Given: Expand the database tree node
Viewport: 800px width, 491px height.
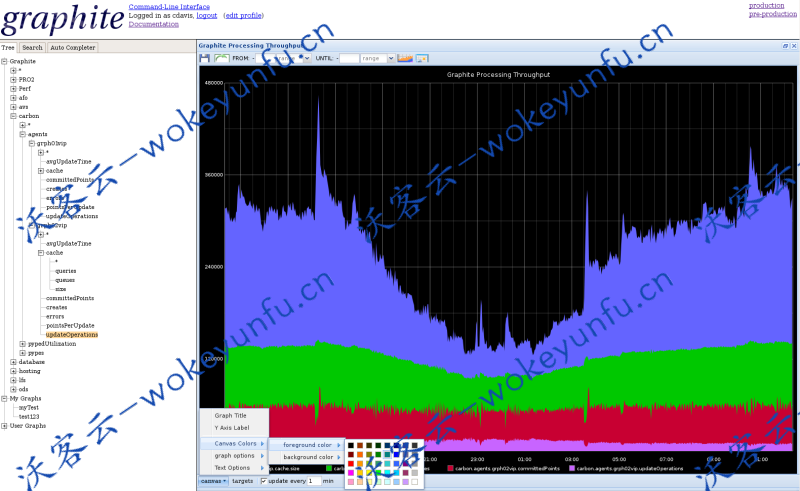Looking at the screenshot, I should point(14,362).
